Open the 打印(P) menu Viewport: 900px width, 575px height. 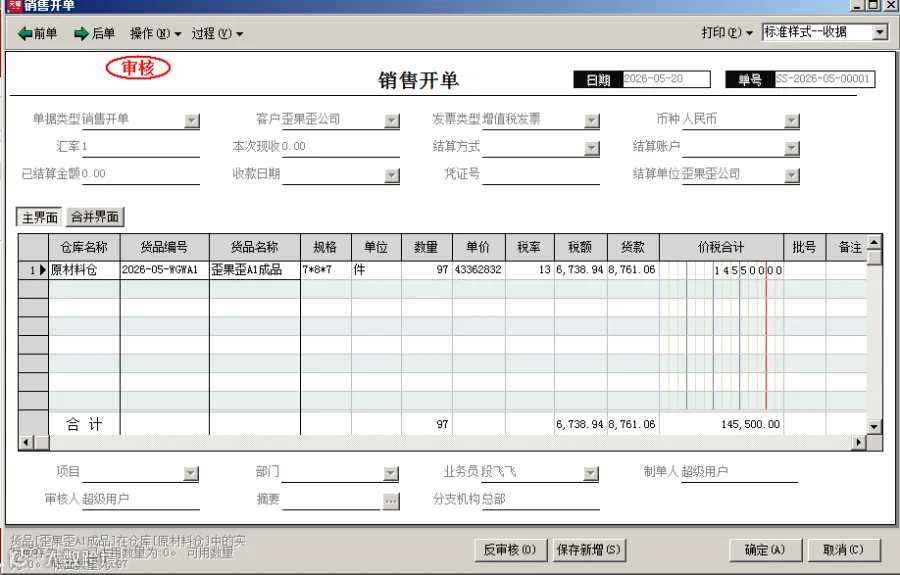tap(727, 32)
